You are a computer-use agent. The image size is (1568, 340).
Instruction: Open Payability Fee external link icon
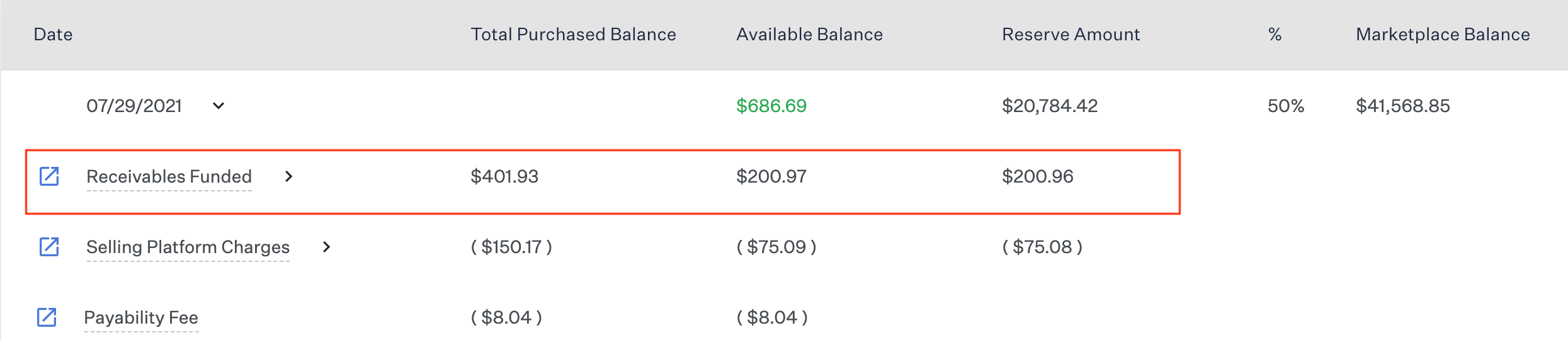coord(47,317)
